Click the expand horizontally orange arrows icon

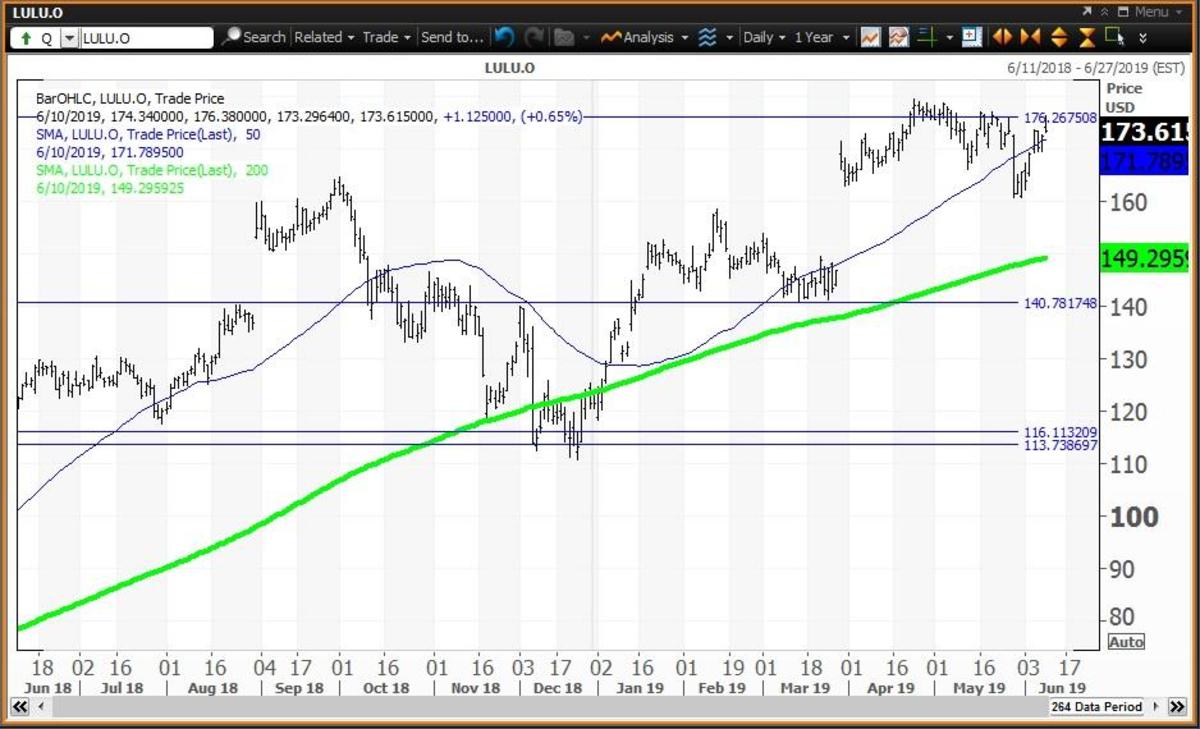pyautogui.click(x=1002, y=37)
